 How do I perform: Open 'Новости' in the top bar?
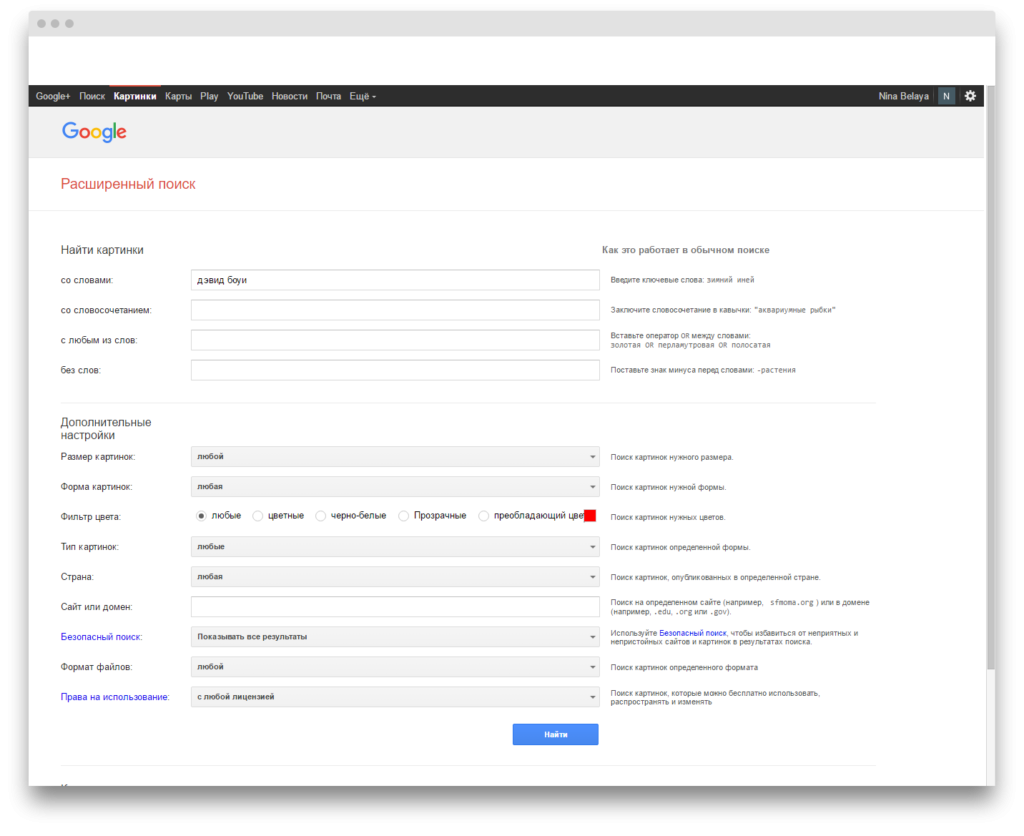[289, 96]
